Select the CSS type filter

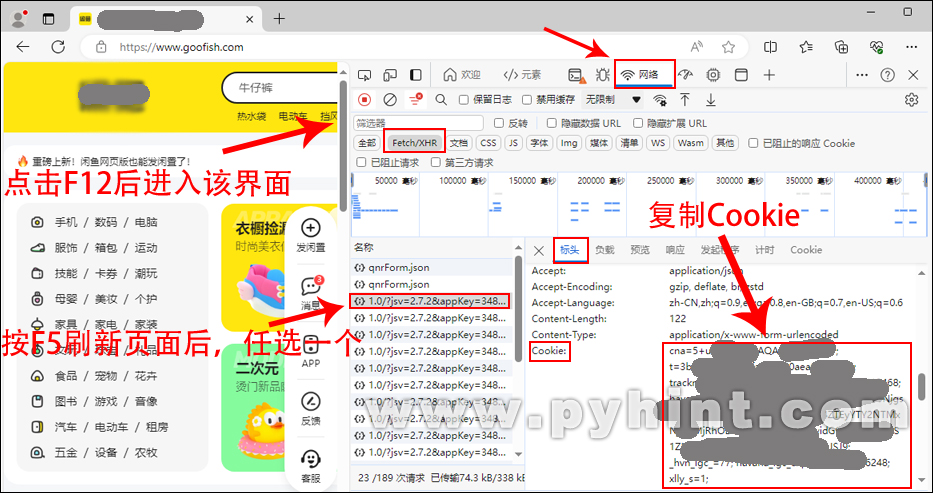point(489,143)
